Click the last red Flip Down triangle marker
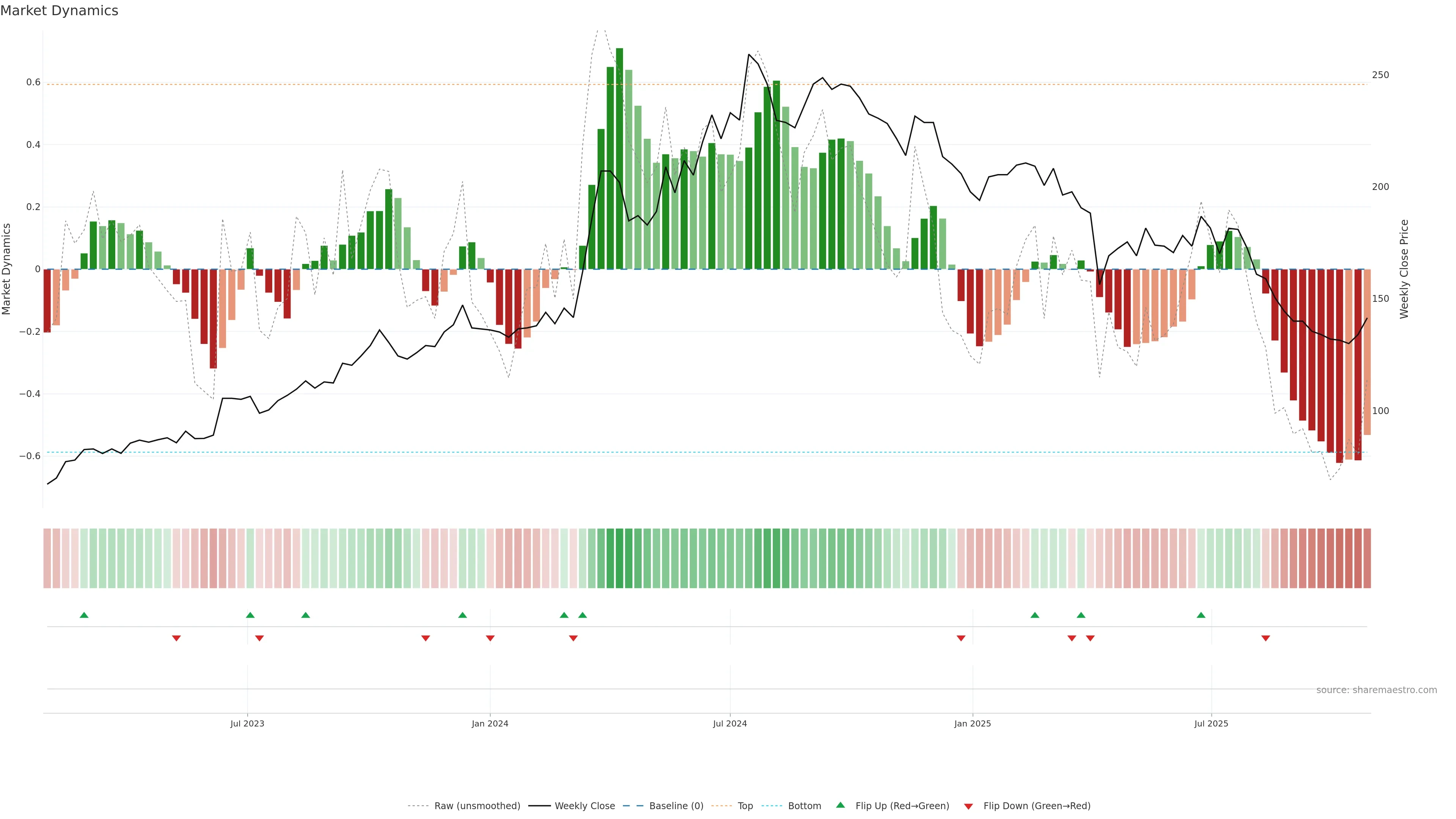 pos(1266,638)
